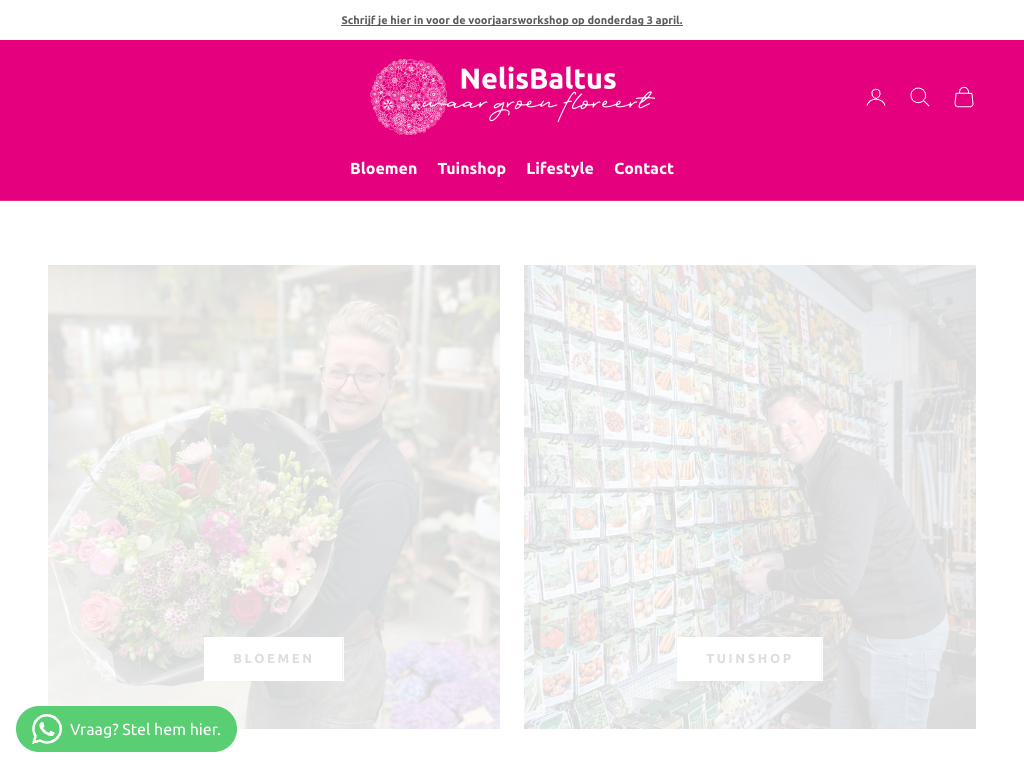
Task: Start chat via Vraag? Stel hem hier
Action: click(x=127, y=729)
